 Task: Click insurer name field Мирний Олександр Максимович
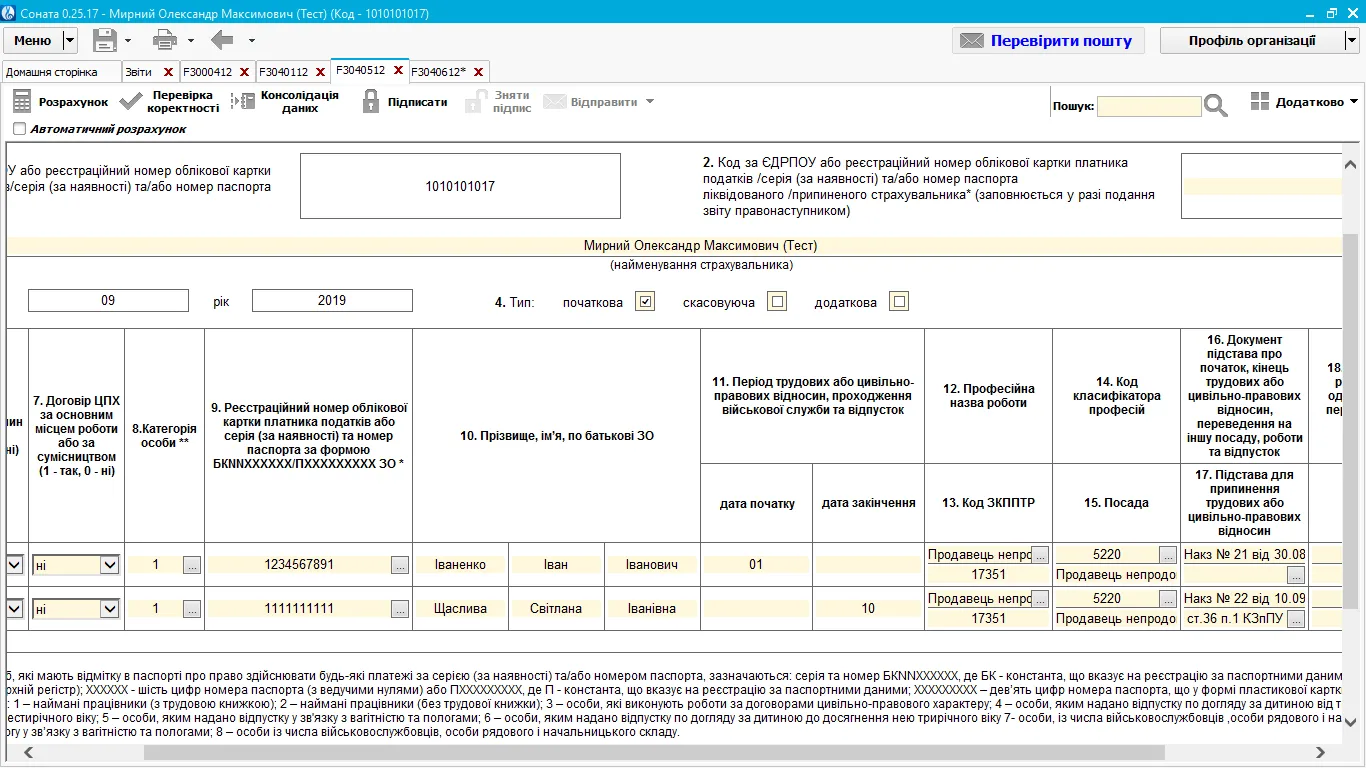pyautogui.click(x=673, y=245)
